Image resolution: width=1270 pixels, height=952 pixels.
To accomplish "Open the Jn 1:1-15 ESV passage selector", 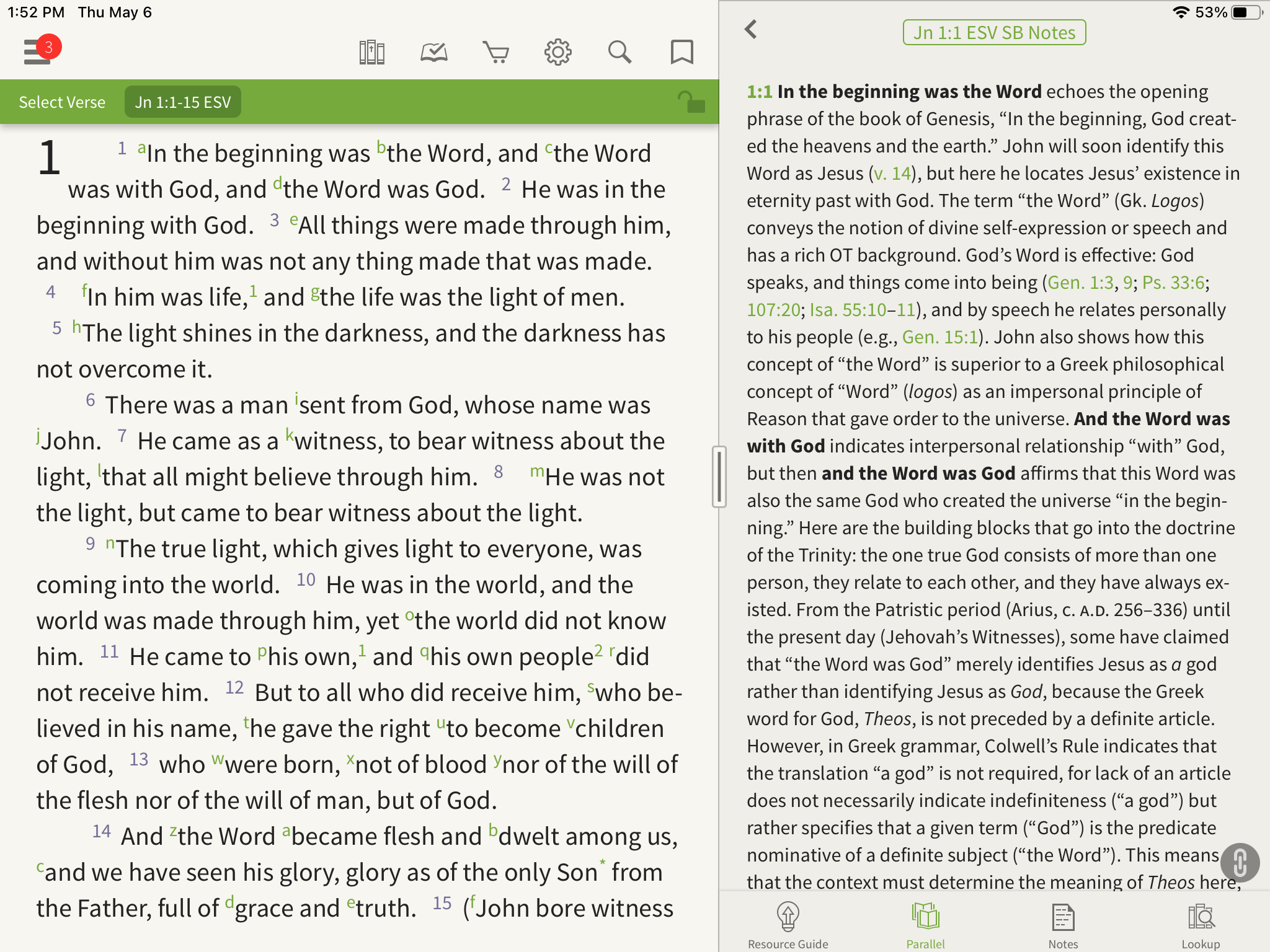I will [x=183, y=102].
